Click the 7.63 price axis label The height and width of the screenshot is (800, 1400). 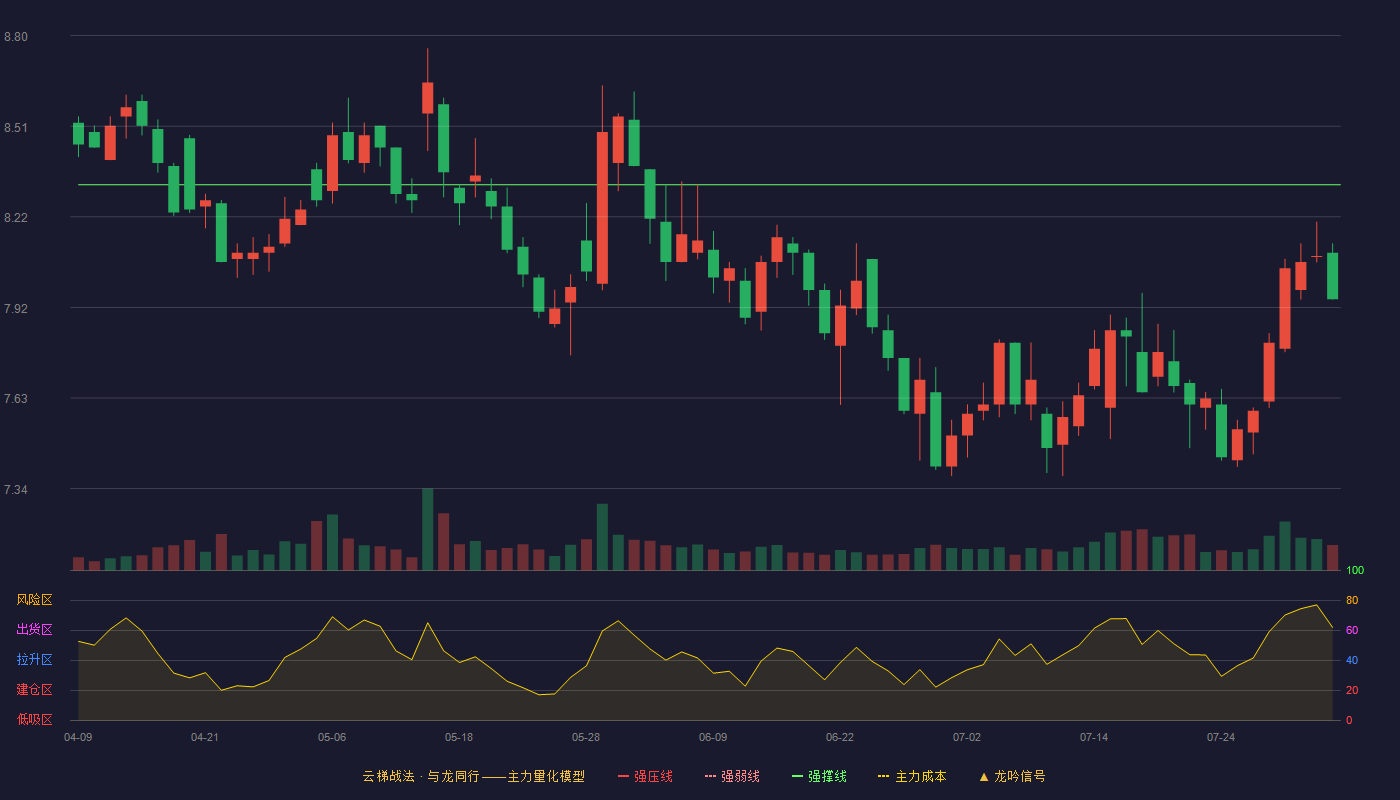pos(16,399)
